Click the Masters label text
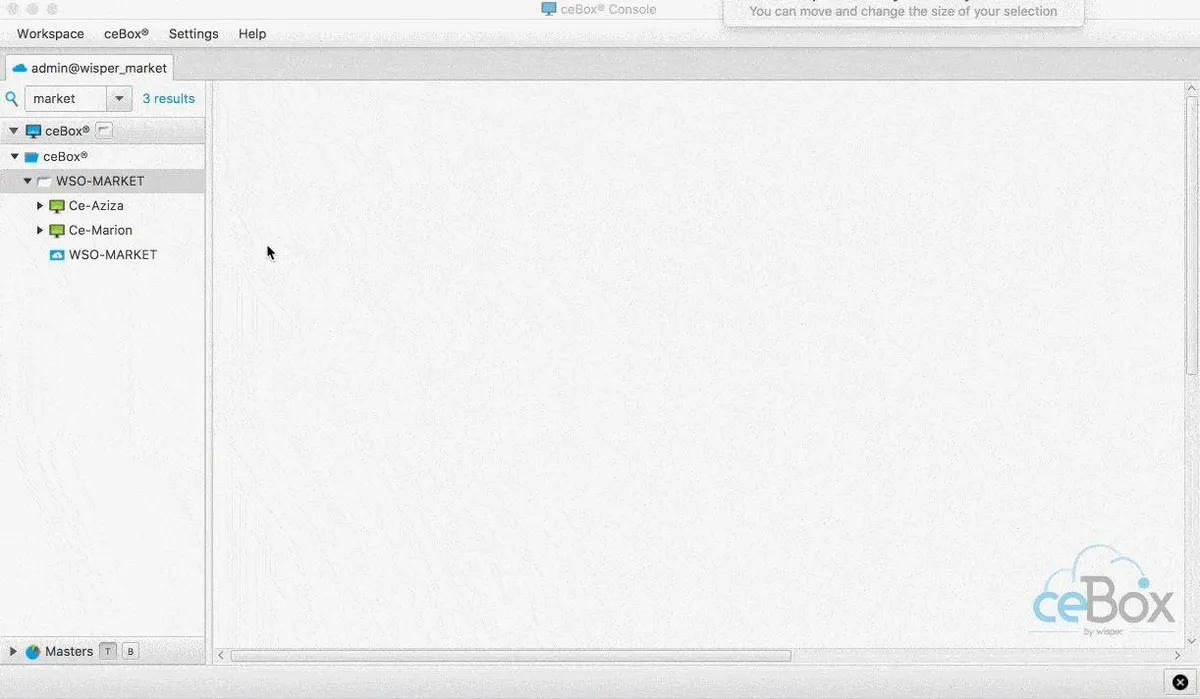This screenshot has width=1200, height=699. coord(69,651)
